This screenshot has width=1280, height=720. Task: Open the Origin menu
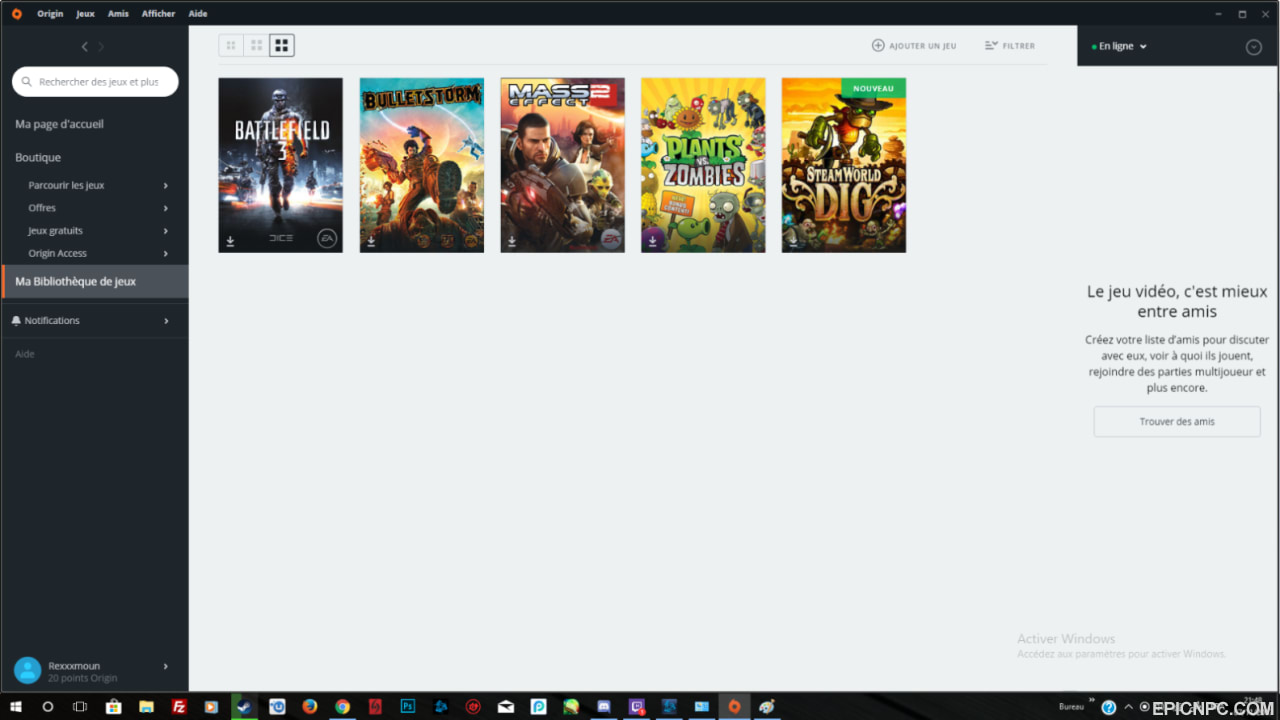[x=50, y=14]
